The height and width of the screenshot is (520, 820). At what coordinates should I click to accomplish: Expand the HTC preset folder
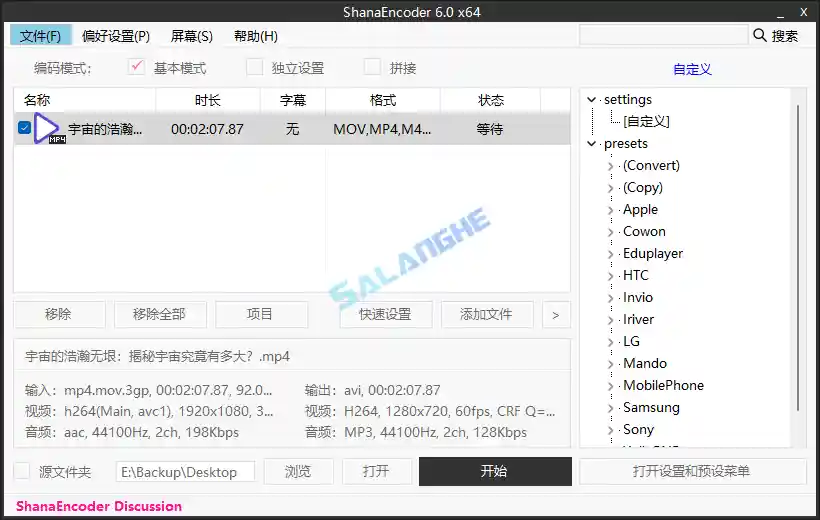610,276
